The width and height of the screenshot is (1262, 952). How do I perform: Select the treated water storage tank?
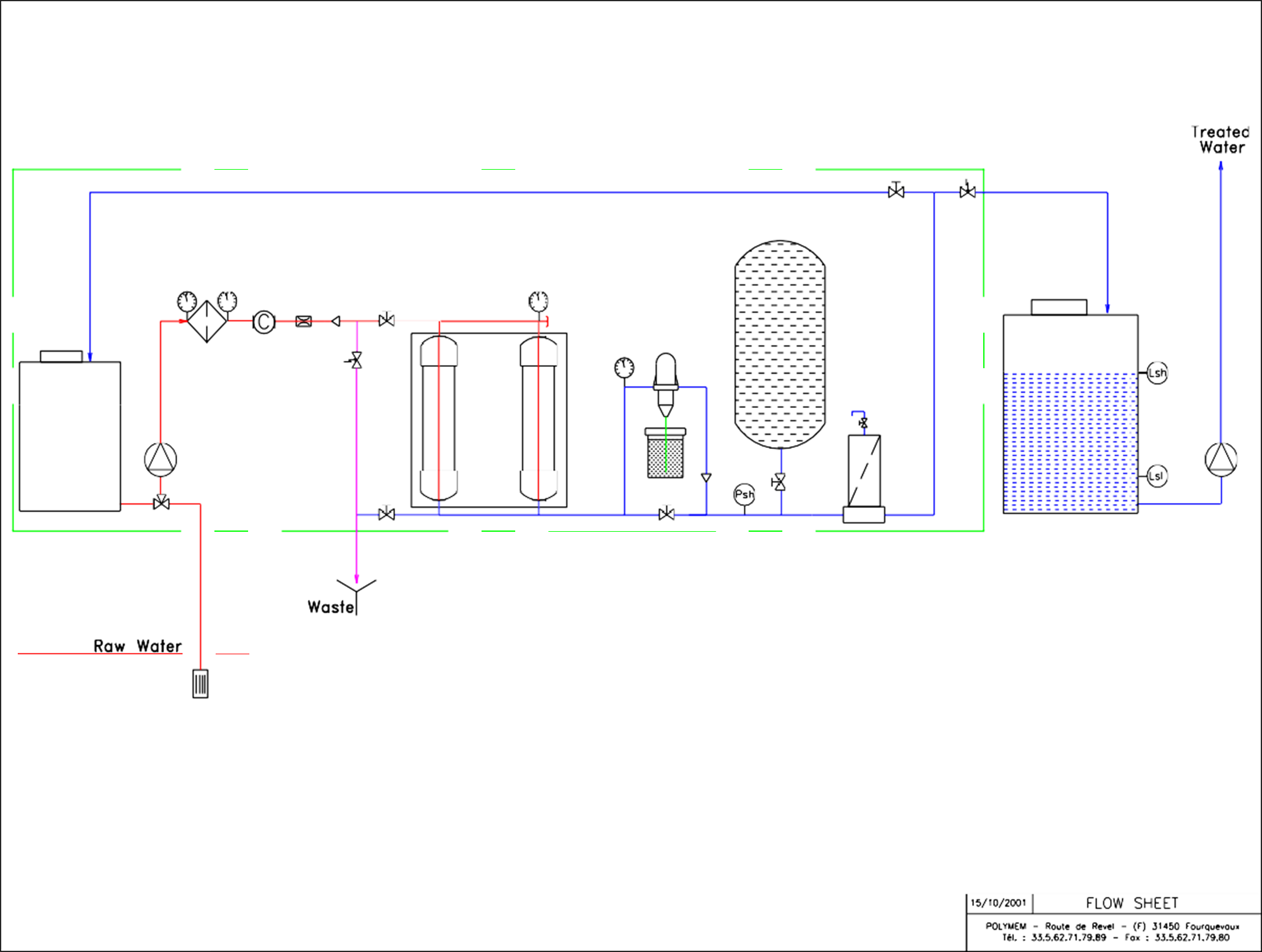coord(1071,407)
